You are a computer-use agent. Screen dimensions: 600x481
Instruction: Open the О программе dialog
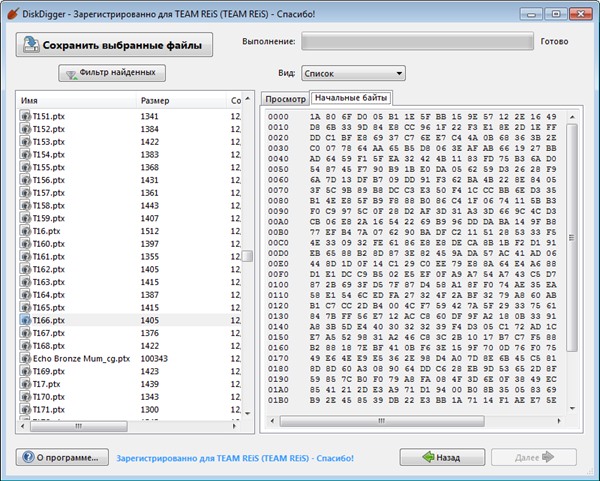(x=60, y=457)
